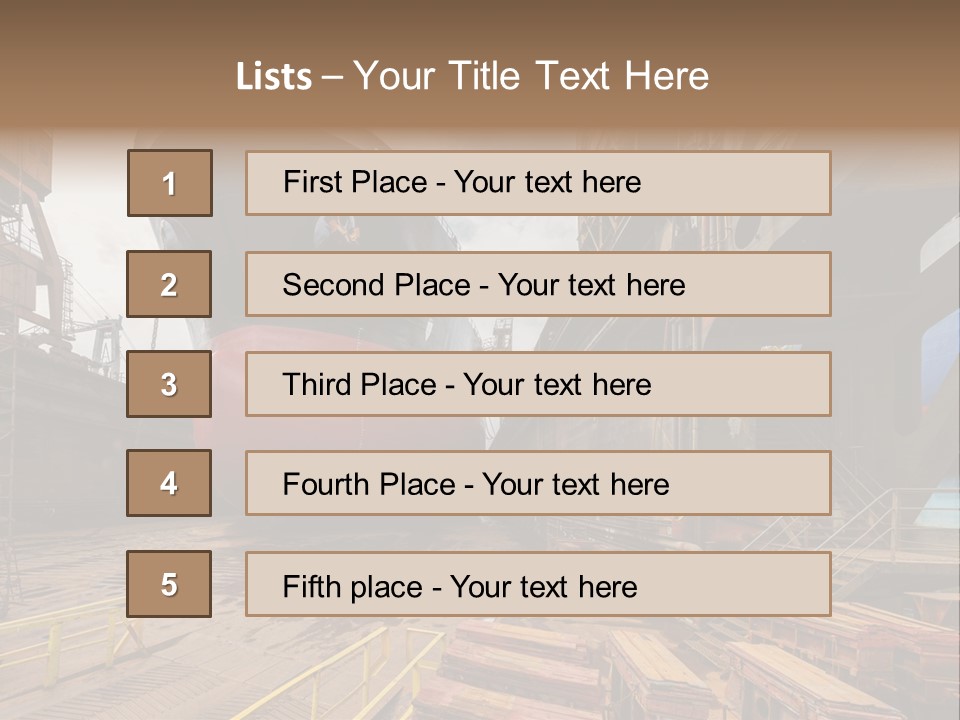
Task: Click the First Place text bar
Action: (538, 183)
